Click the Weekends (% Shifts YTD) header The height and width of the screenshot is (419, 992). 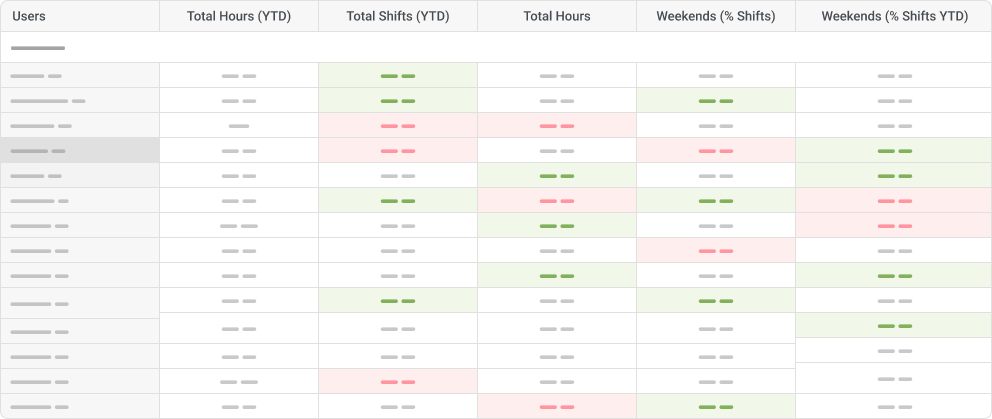pyautogui.click(x=895, y=16)
